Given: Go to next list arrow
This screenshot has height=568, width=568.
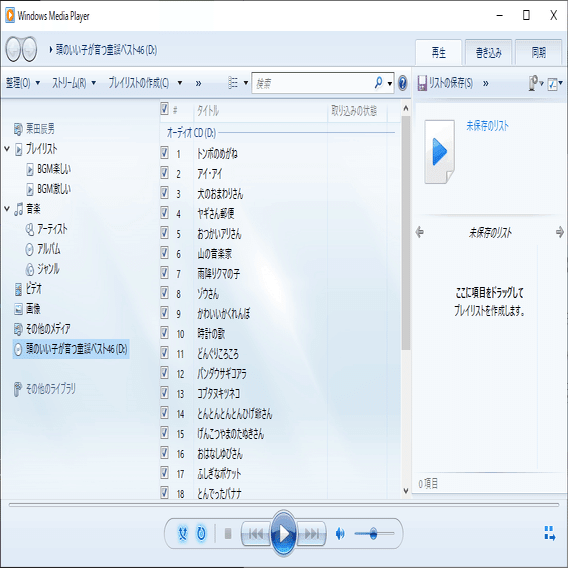Looking at the screenshot, I should [560, 232].
